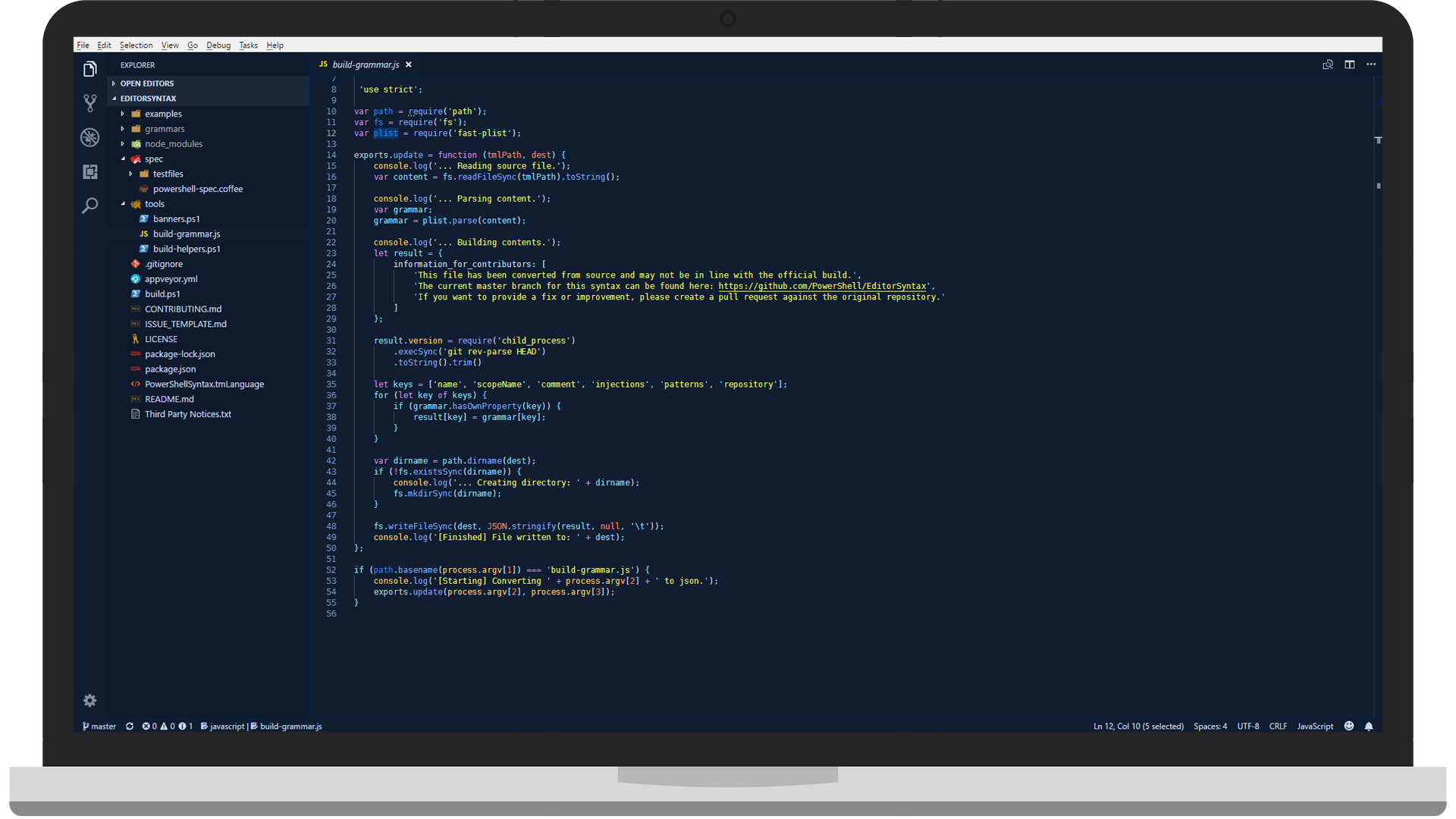Open the Source Control view icon
Image resolution: width=1456 pixels, height=819 pixels.
coord(90,103)
